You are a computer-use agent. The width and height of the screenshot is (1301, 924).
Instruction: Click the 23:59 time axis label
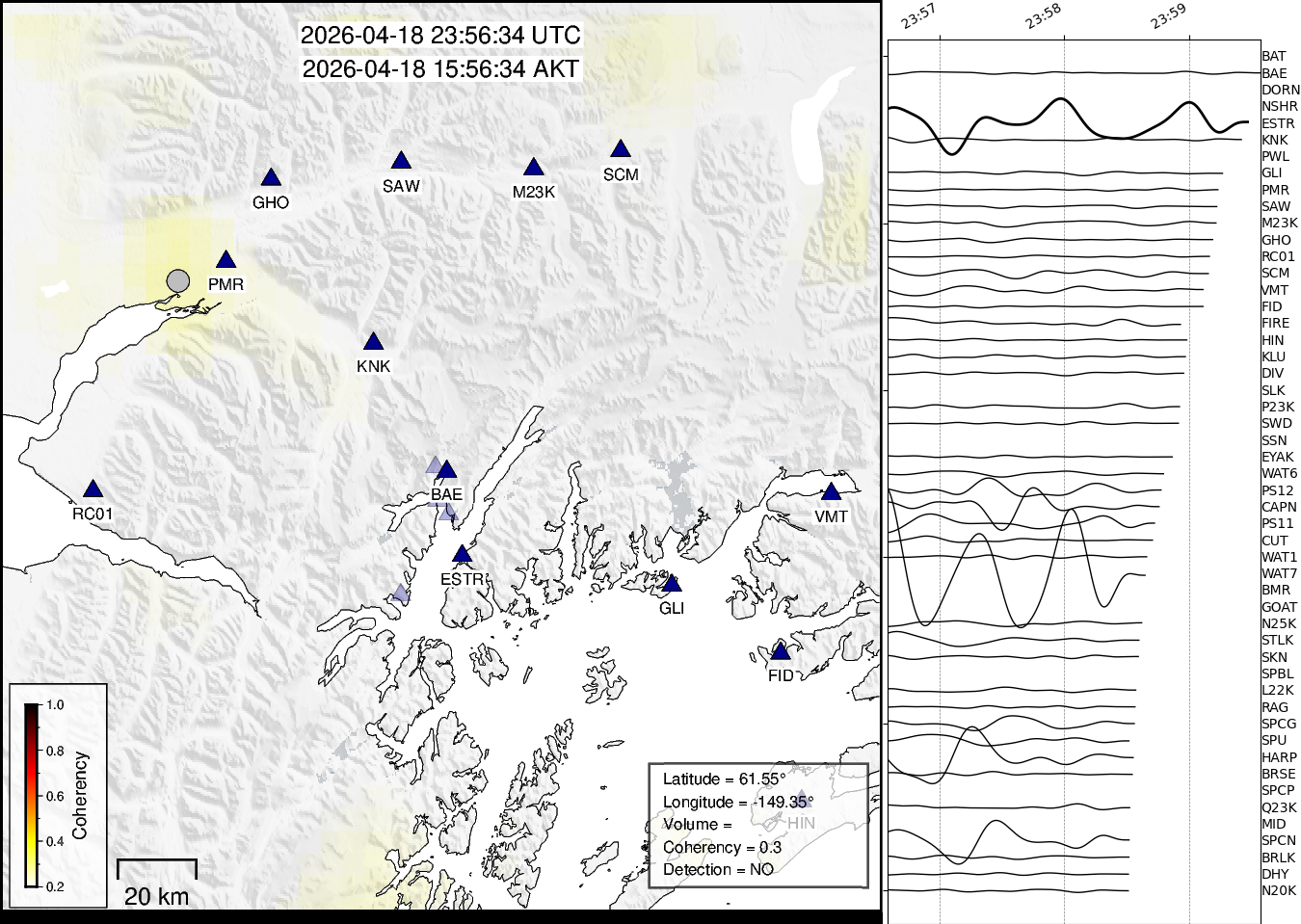tap(1168, 16)
